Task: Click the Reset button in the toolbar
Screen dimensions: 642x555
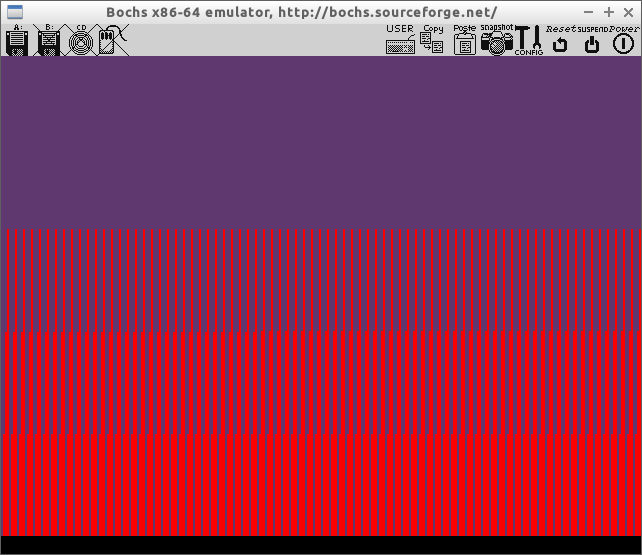Action: click(x=561, y=40)
